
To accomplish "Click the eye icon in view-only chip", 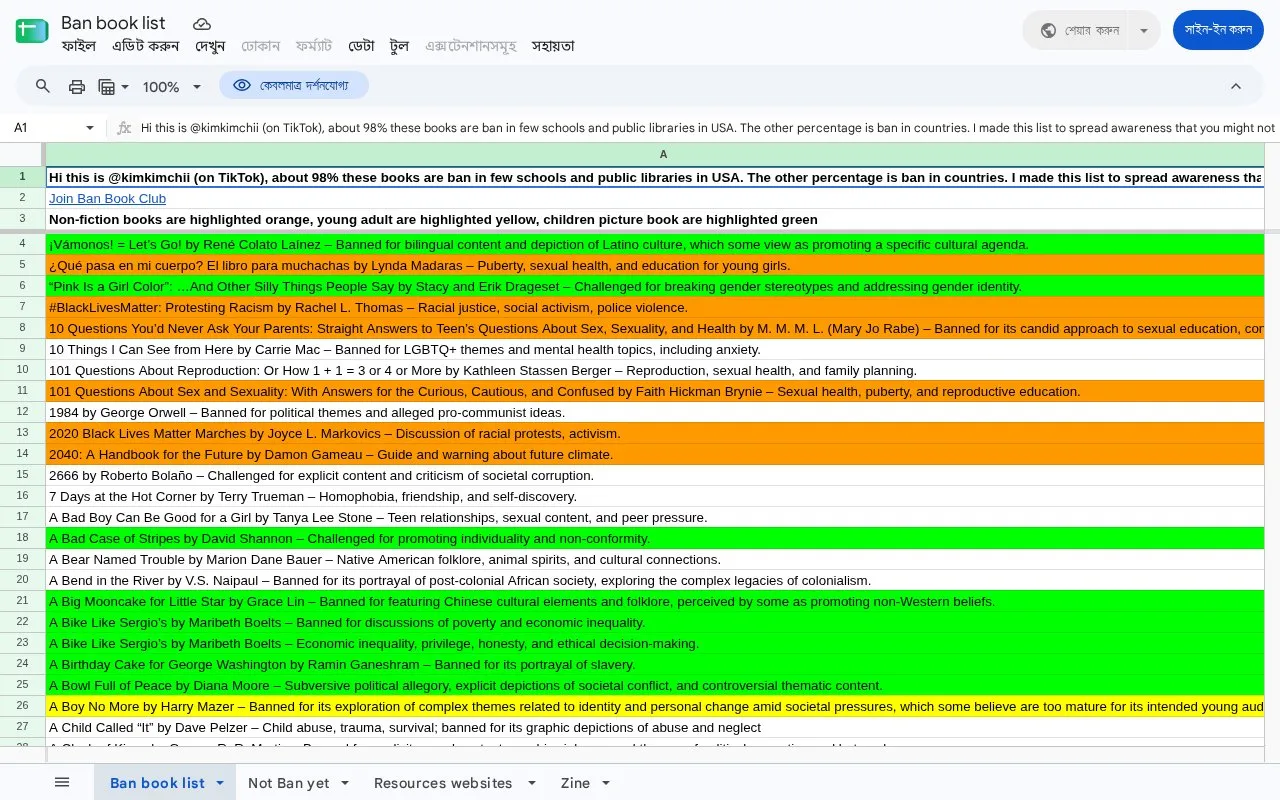I will click(242, 86).
